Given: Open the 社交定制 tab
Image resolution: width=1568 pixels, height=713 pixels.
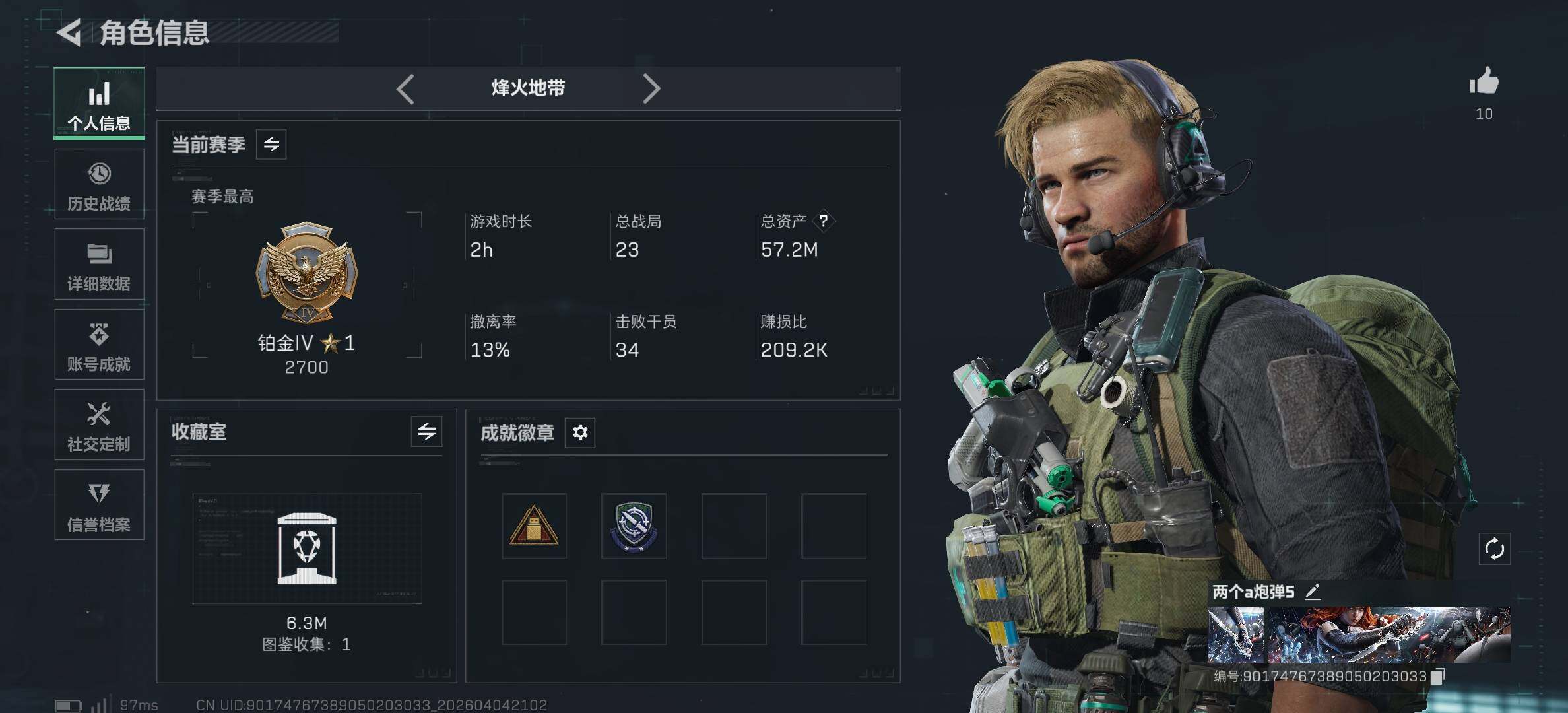Looking at the screenshot, I should (99, 425).
